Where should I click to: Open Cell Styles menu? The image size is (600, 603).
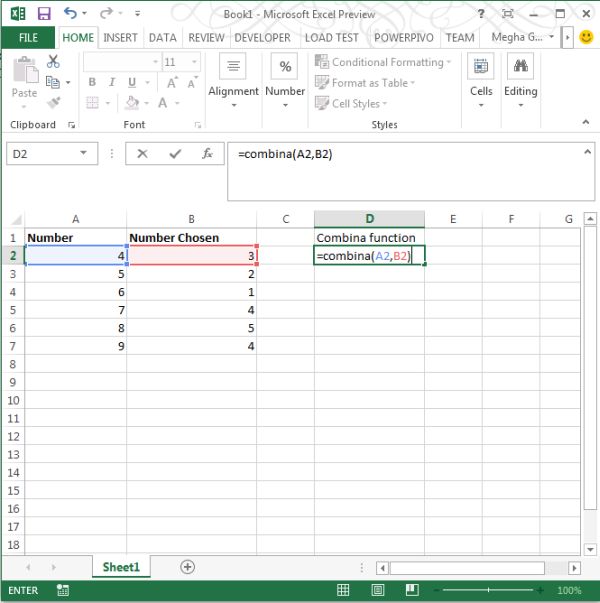pyautogui.click(x=351, y=103)
